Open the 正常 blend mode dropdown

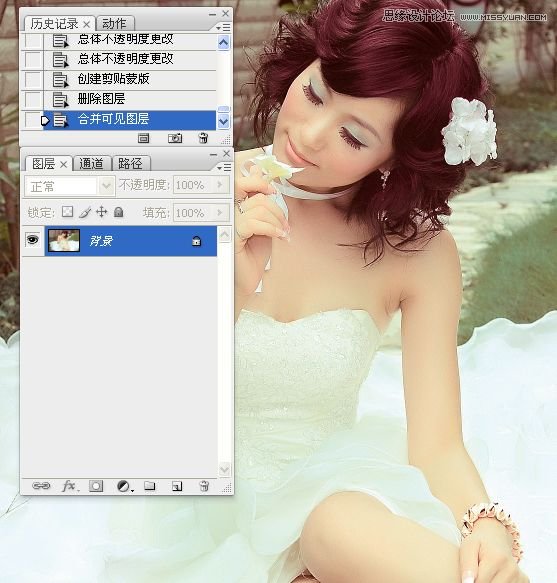pyautogui.click(x=70, y=186)
